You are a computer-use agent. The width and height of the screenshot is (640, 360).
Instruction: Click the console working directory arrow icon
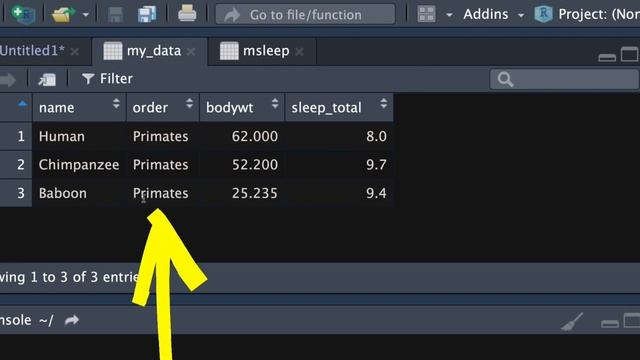72,320
